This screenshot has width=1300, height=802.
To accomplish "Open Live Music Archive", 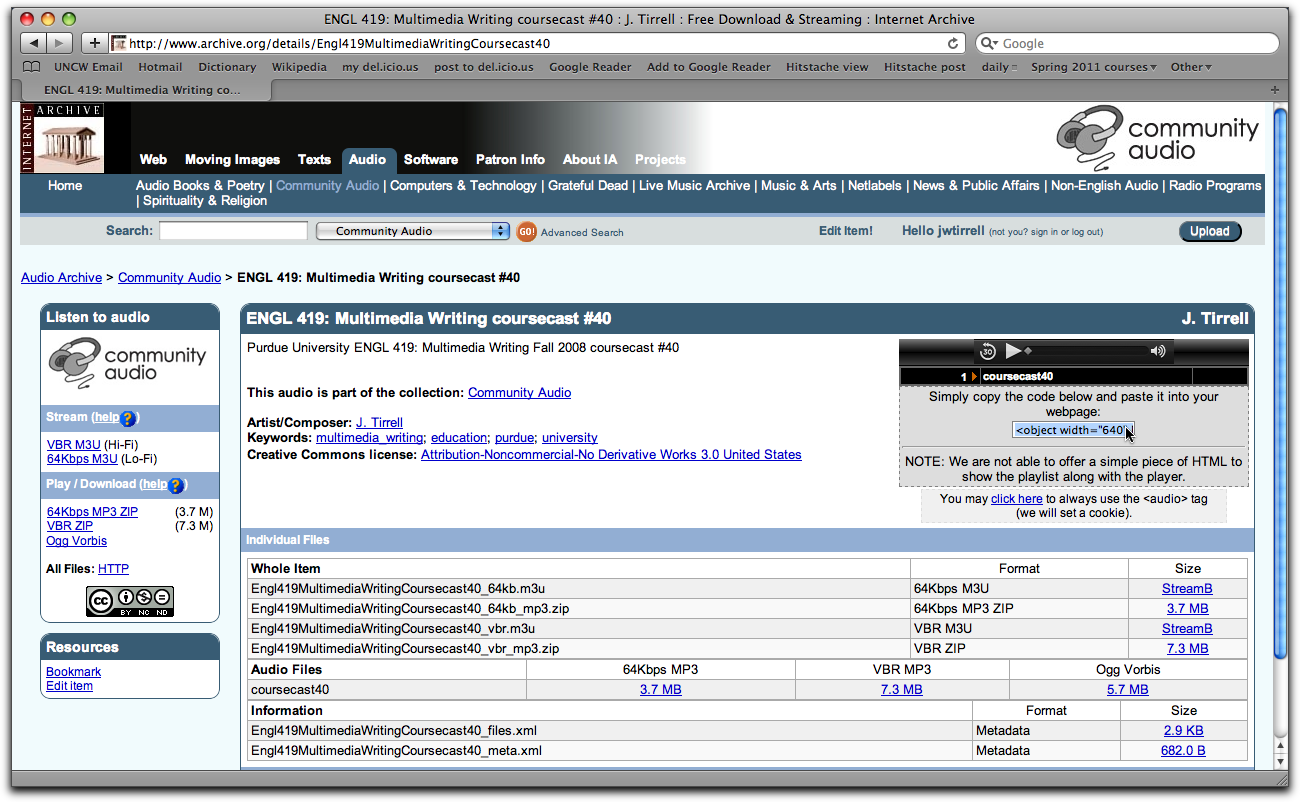I will (694, 185).
